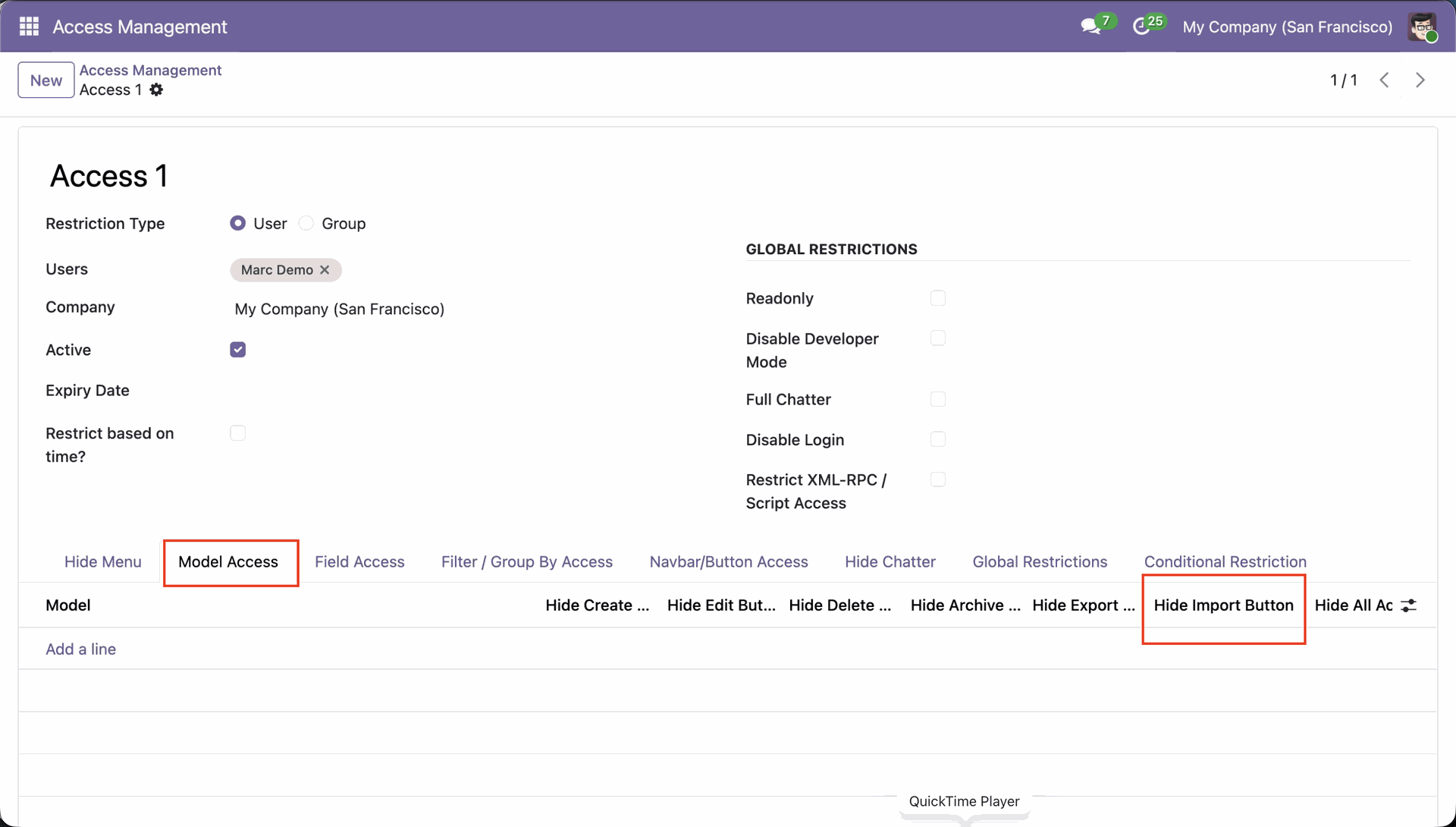Switch to the Model Access tab
This screenshot has height=827, width=1456.
tap(228, 561)
